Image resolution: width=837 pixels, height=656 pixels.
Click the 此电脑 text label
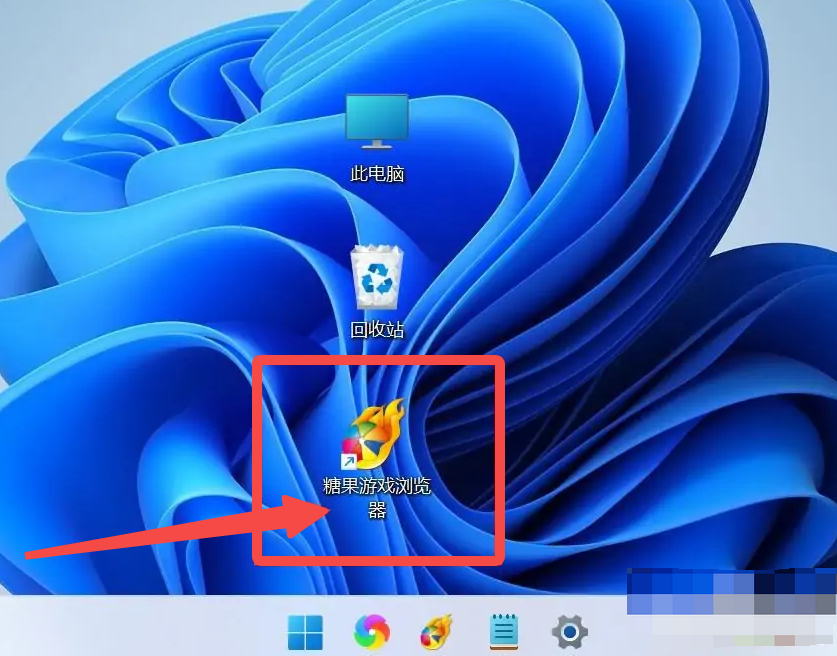pyautogui.click(x=377, y=174)
